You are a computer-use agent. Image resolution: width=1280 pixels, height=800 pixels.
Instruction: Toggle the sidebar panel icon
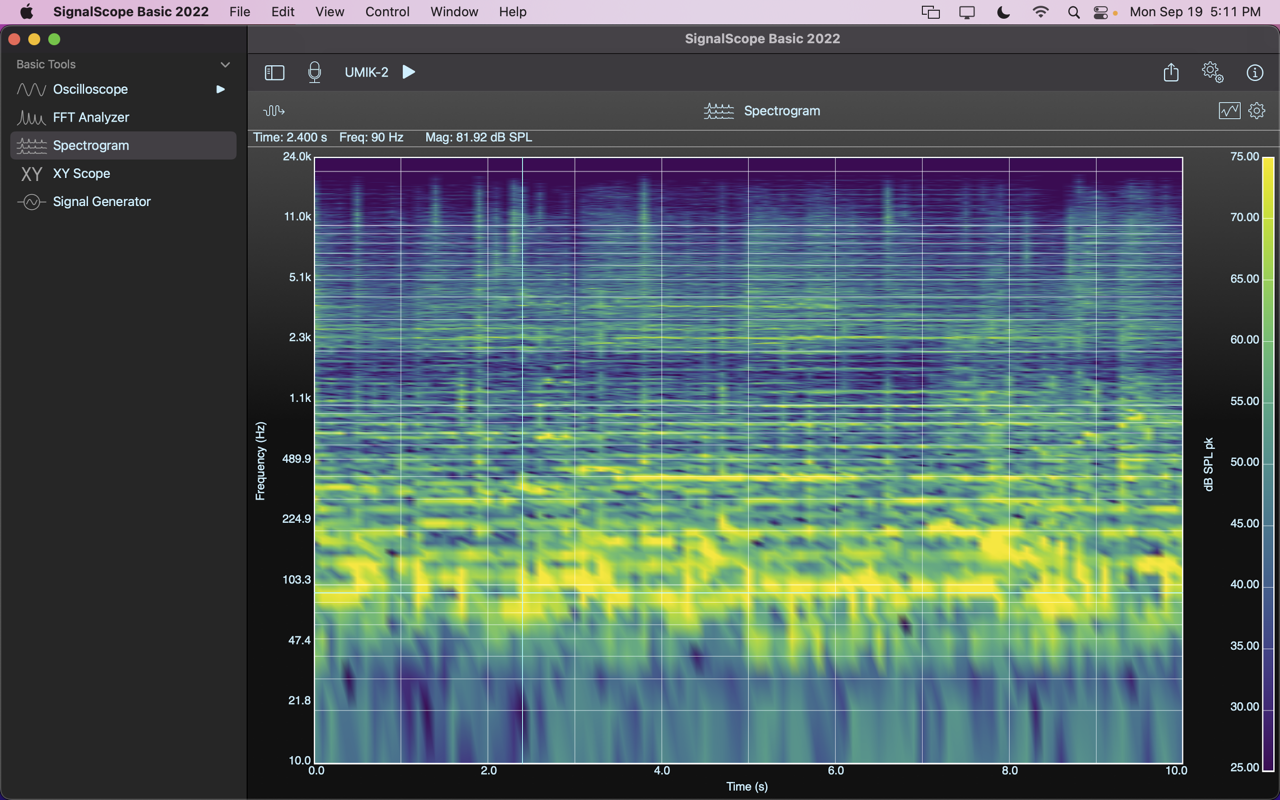point(274,72)
